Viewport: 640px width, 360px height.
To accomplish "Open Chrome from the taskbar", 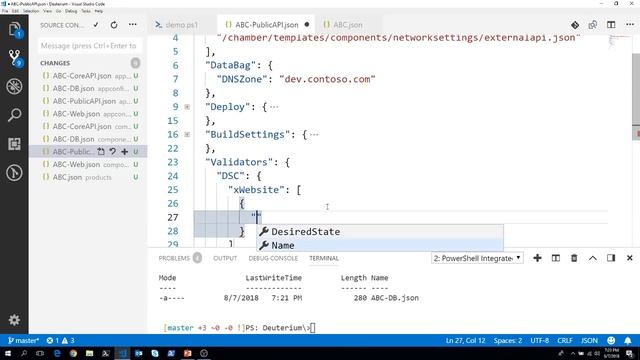I will [x=73, y=353].
